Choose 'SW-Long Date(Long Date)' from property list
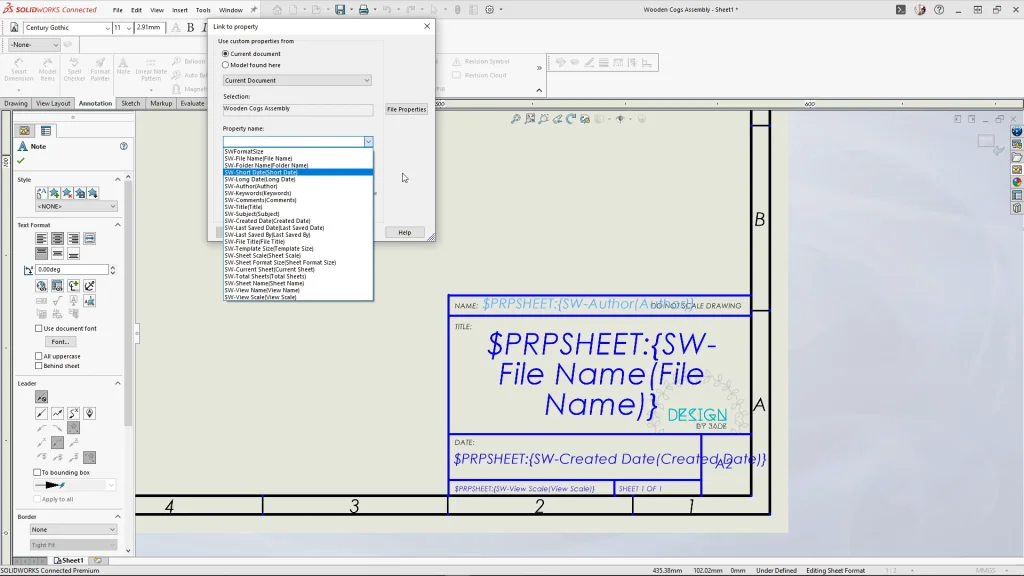Image resolution: width=1024 pixels, height=576 pixels. (x=260, y=179)
